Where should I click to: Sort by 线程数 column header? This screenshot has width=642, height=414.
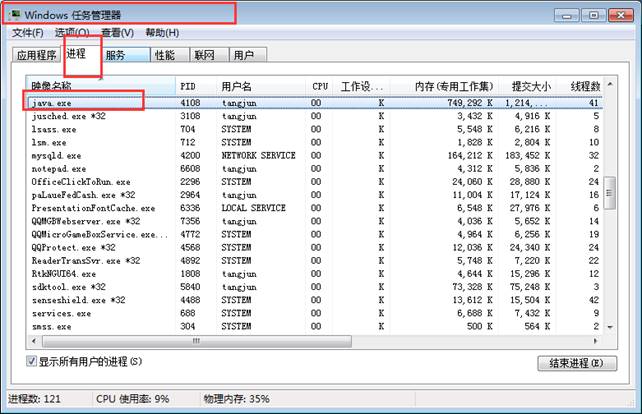point(579,86)
